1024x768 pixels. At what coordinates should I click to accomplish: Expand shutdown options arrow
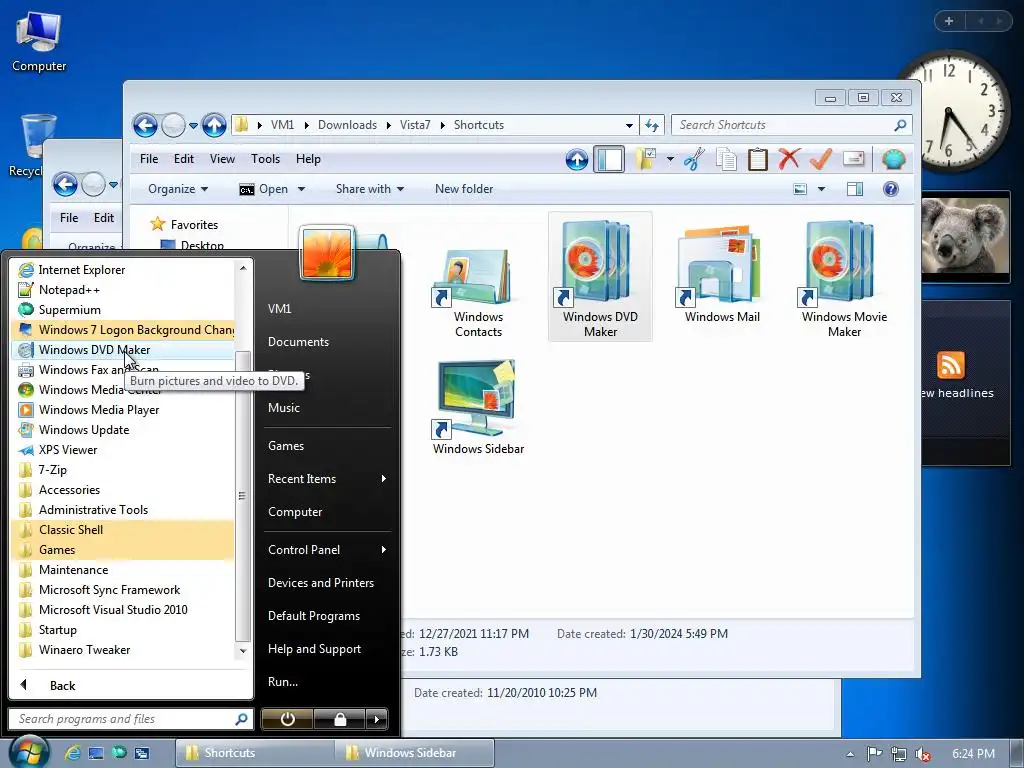click(377, 719)
